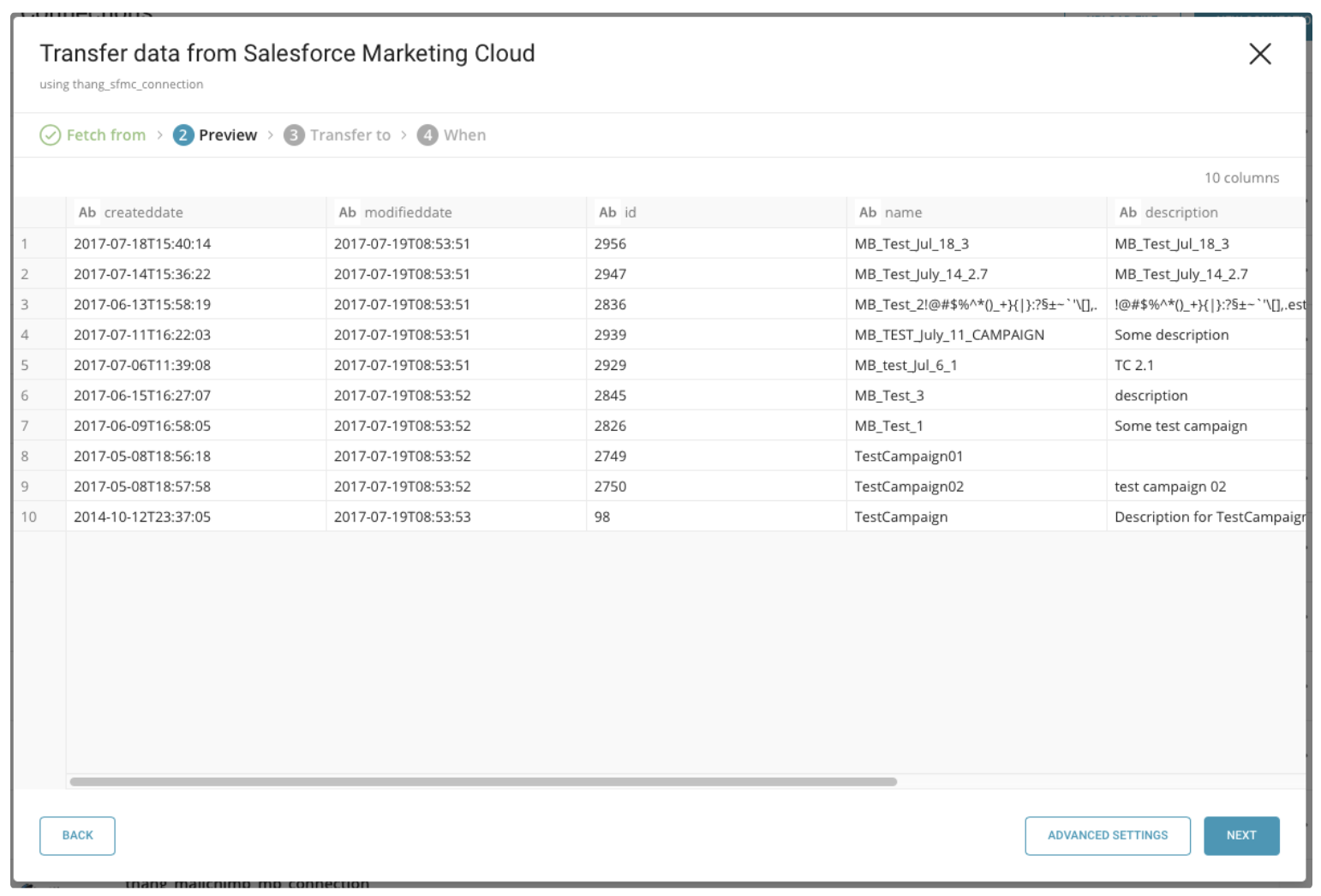Open the Transfer to step label
This screenshot has width=1321, height=896.
350,135
